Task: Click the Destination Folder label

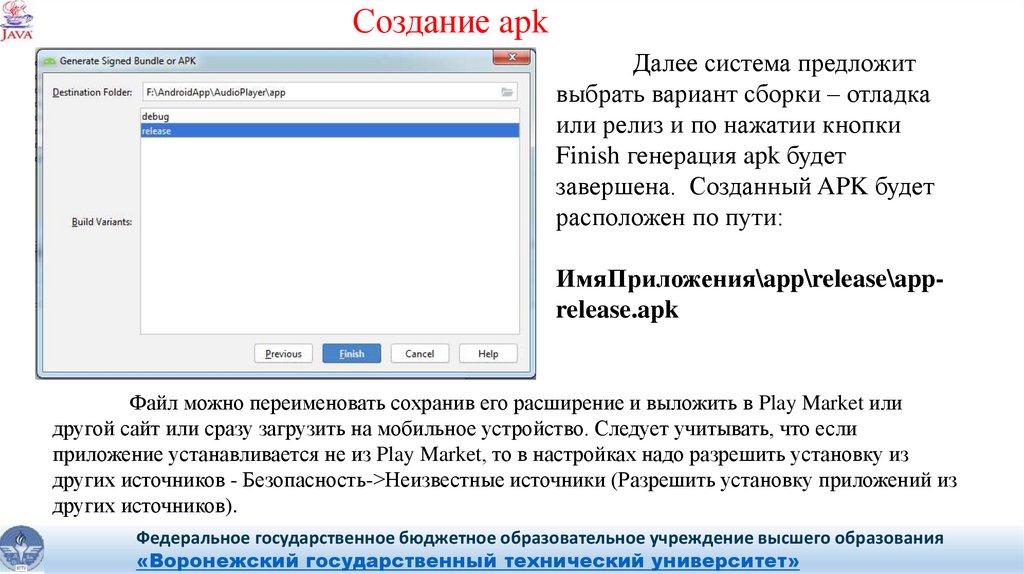Action: coord(92,92)
